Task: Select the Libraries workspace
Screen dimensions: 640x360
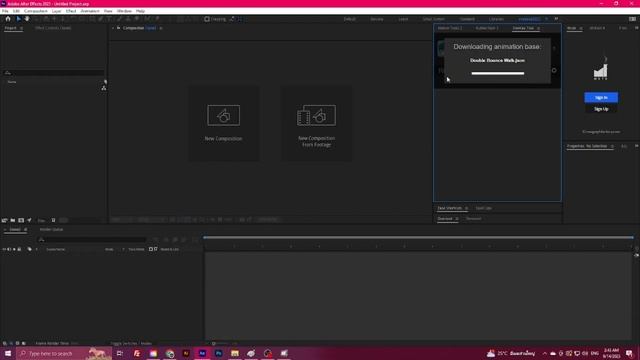Action: pos(496,19)
